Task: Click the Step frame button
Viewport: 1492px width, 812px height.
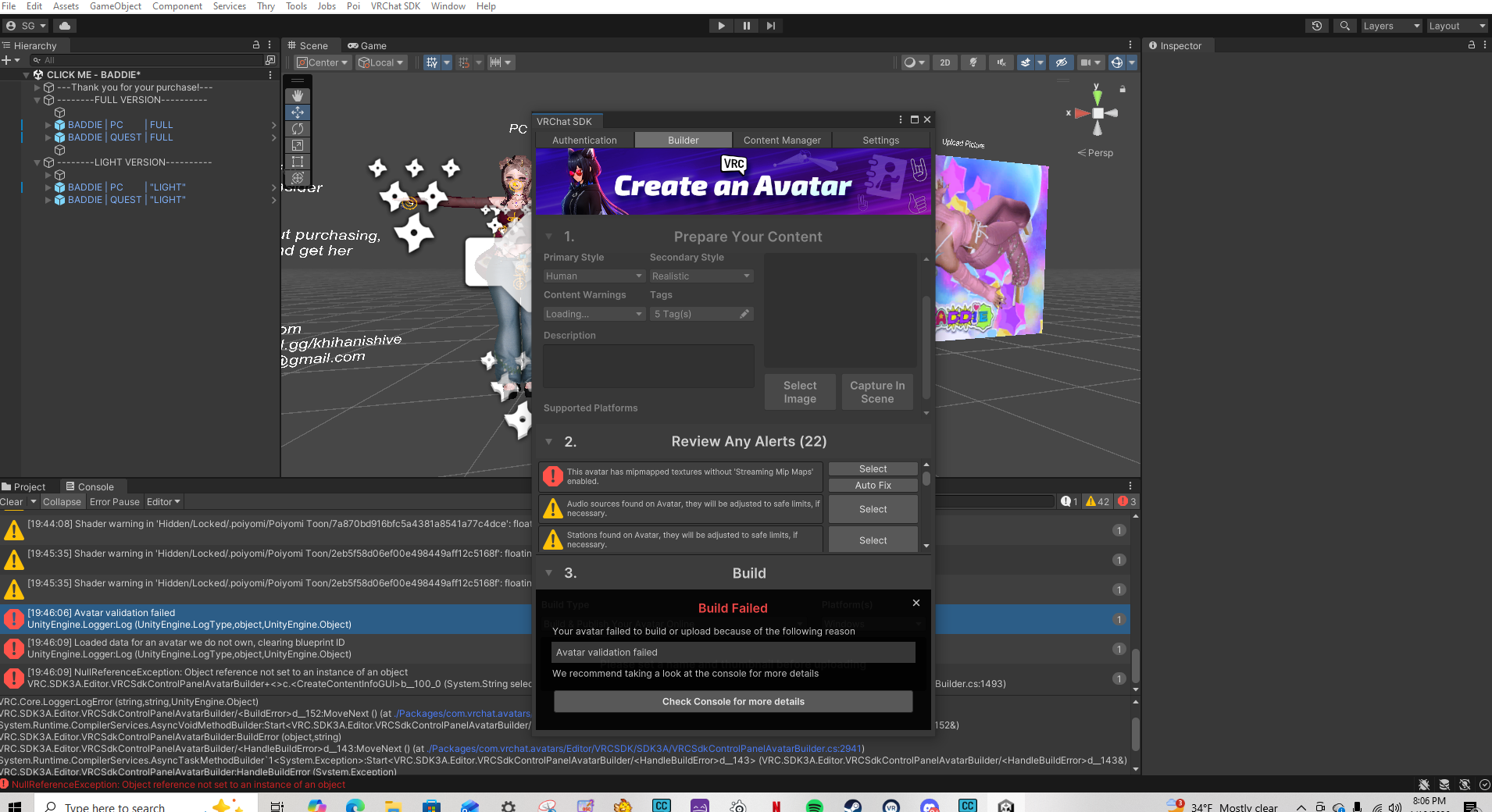Action: (771, 26)
